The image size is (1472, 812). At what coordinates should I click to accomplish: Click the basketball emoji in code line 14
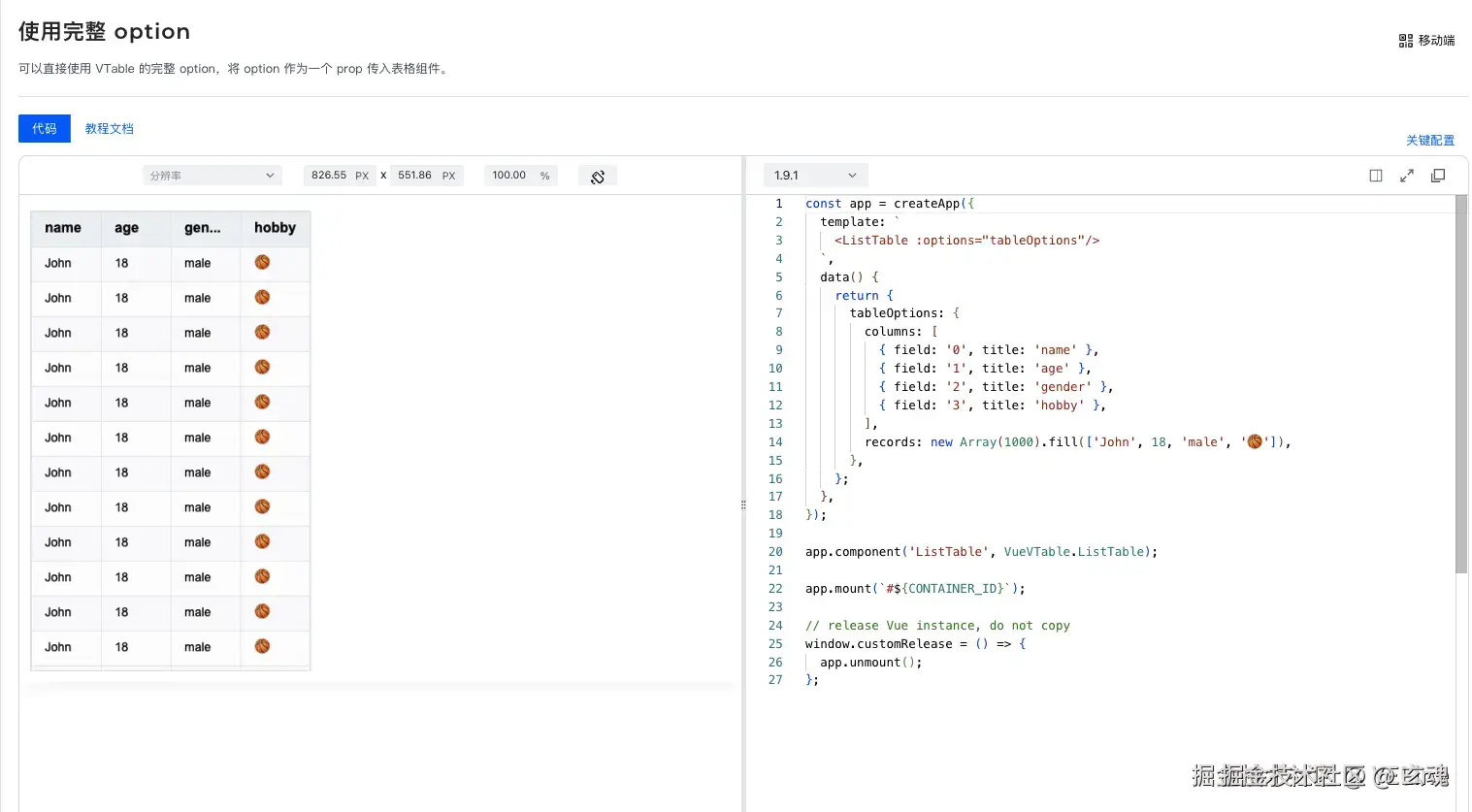tap(1255, 441)
